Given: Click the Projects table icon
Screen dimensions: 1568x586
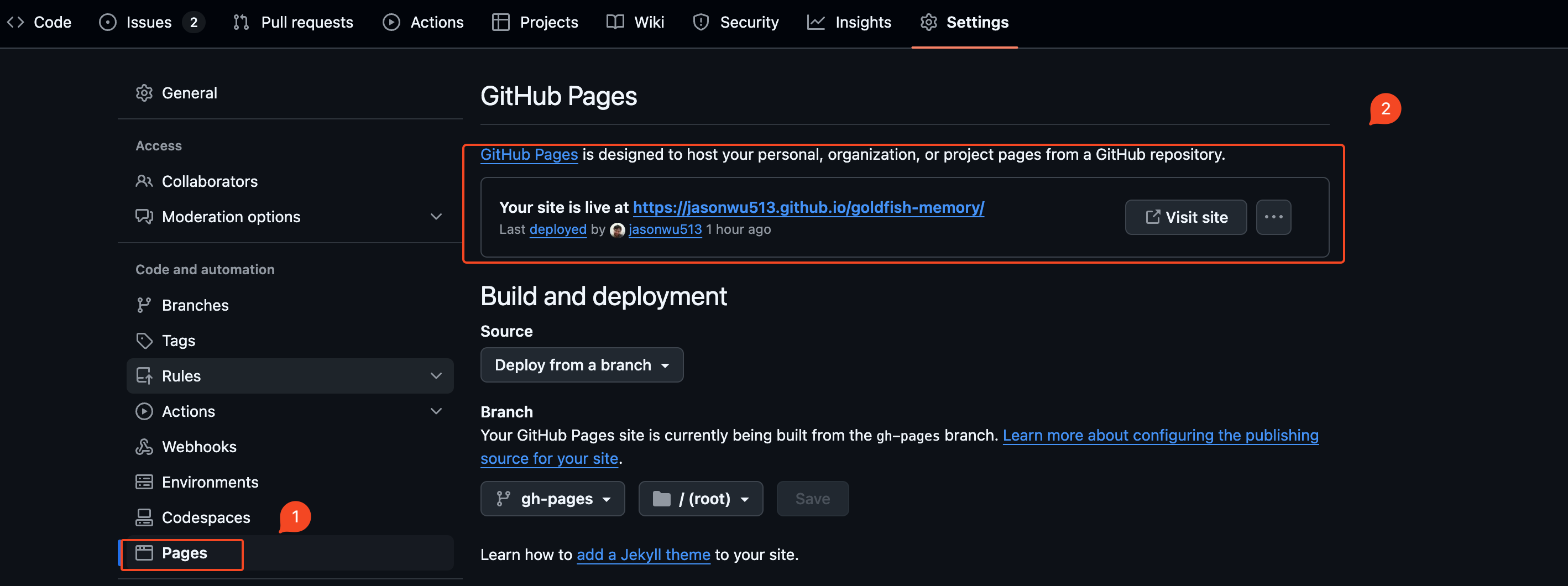Looking at the screenshot, I should [500, 23].
